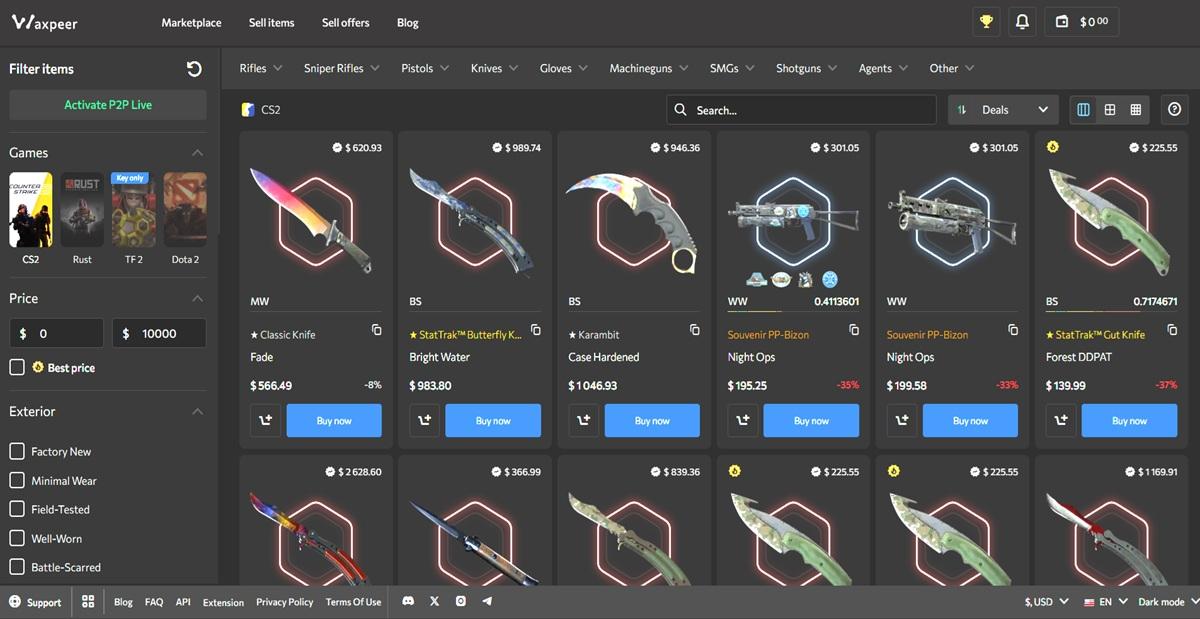1200x619 pixels.
Task: Buy now the Classic Knife Fade
Action: pyautogui.click(x=334, y=421)
